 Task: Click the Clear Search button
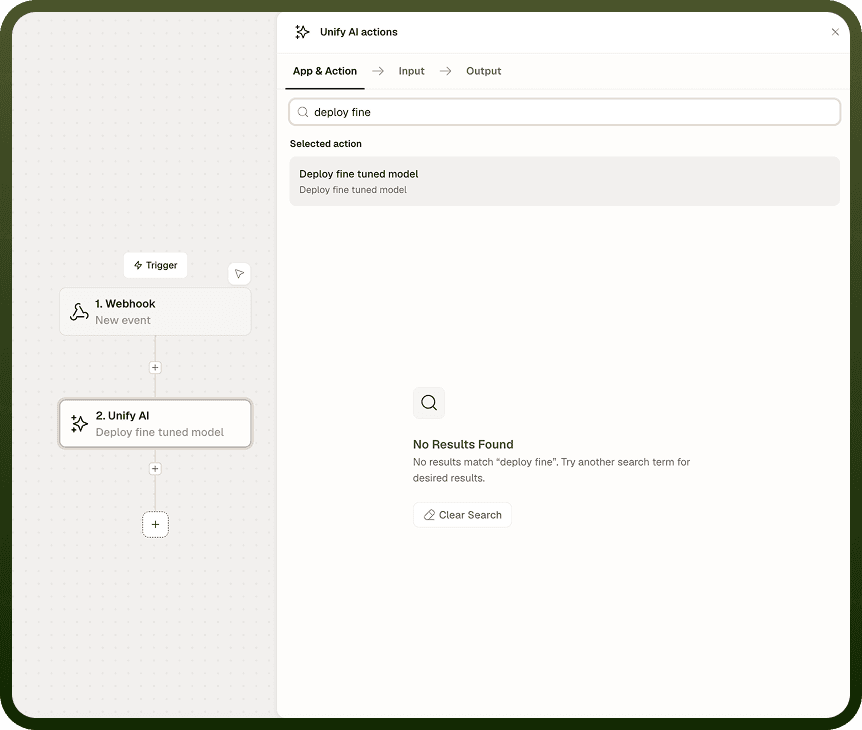point(462,515)
